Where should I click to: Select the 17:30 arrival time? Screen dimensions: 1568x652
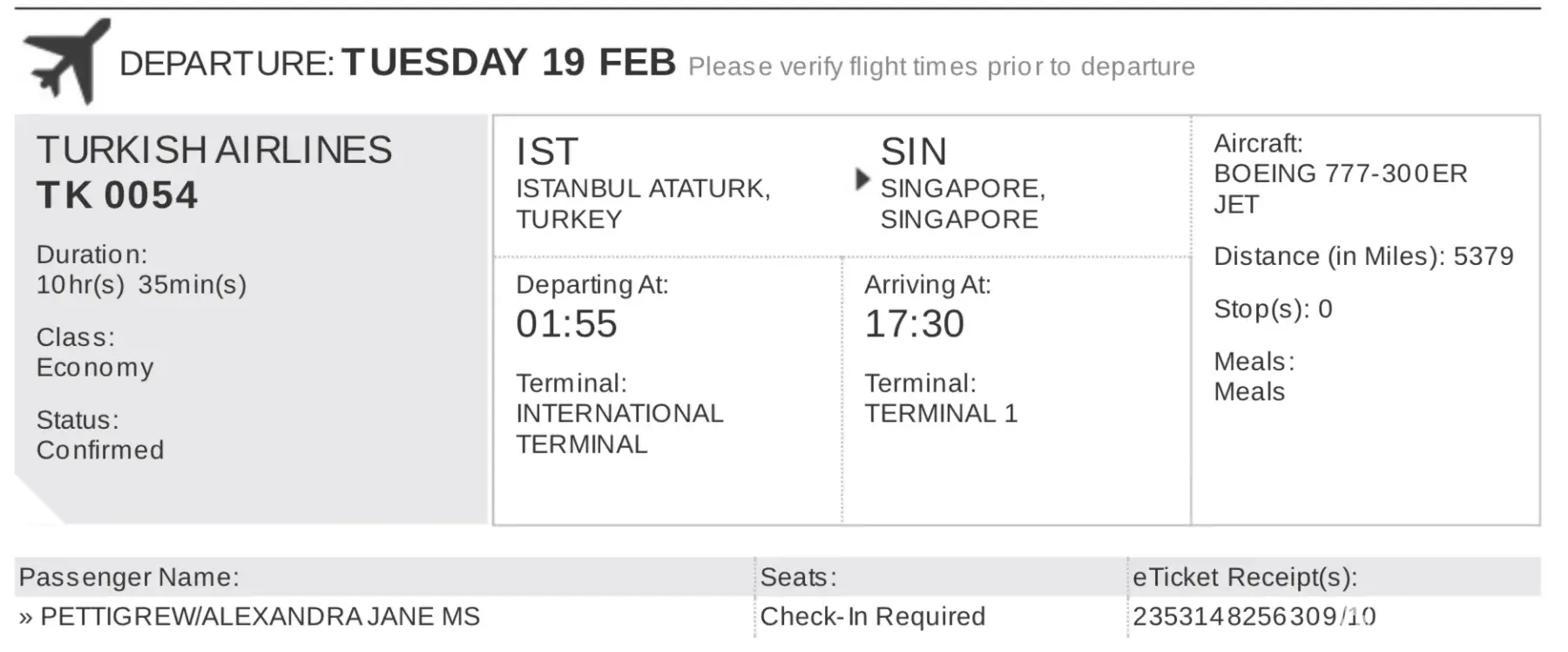[914, 324]
